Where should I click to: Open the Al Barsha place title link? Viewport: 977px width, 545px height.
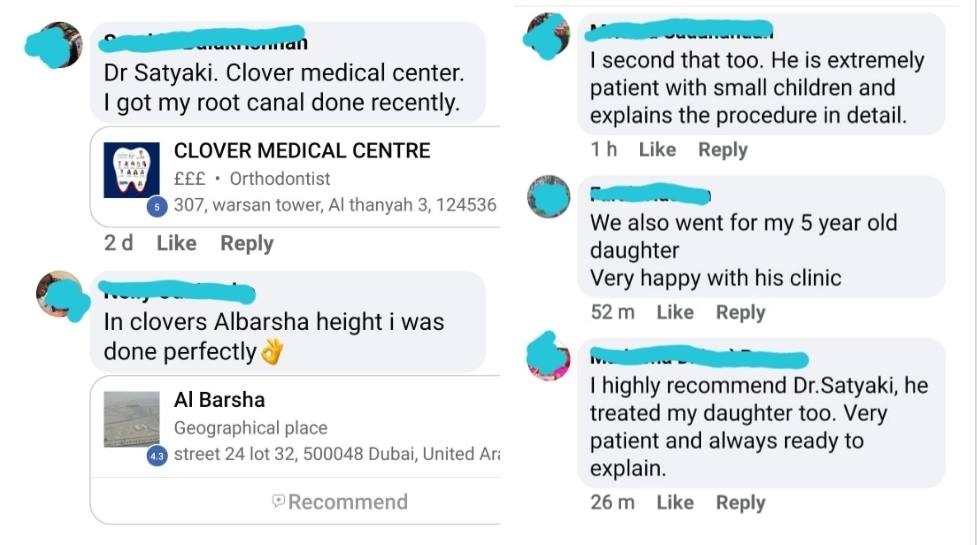click(219, 400)
